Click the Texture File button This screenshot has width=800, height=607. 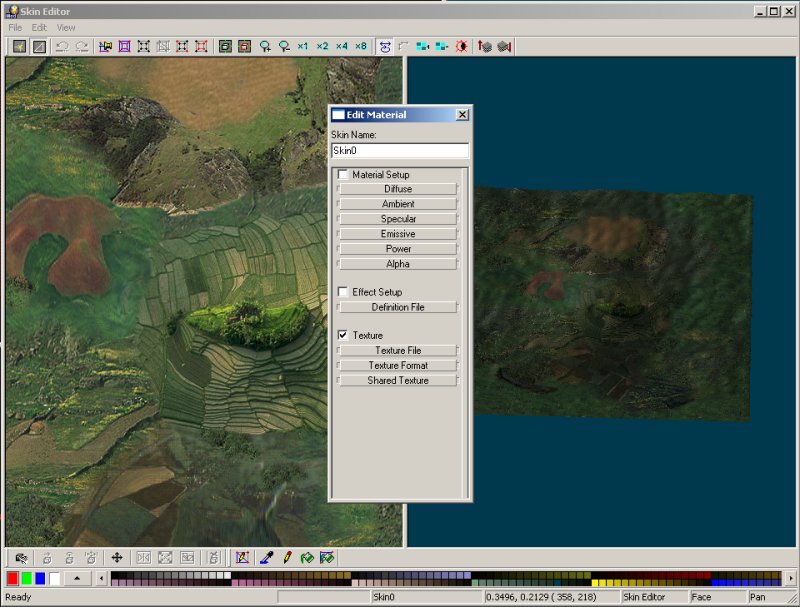point(398,351)
